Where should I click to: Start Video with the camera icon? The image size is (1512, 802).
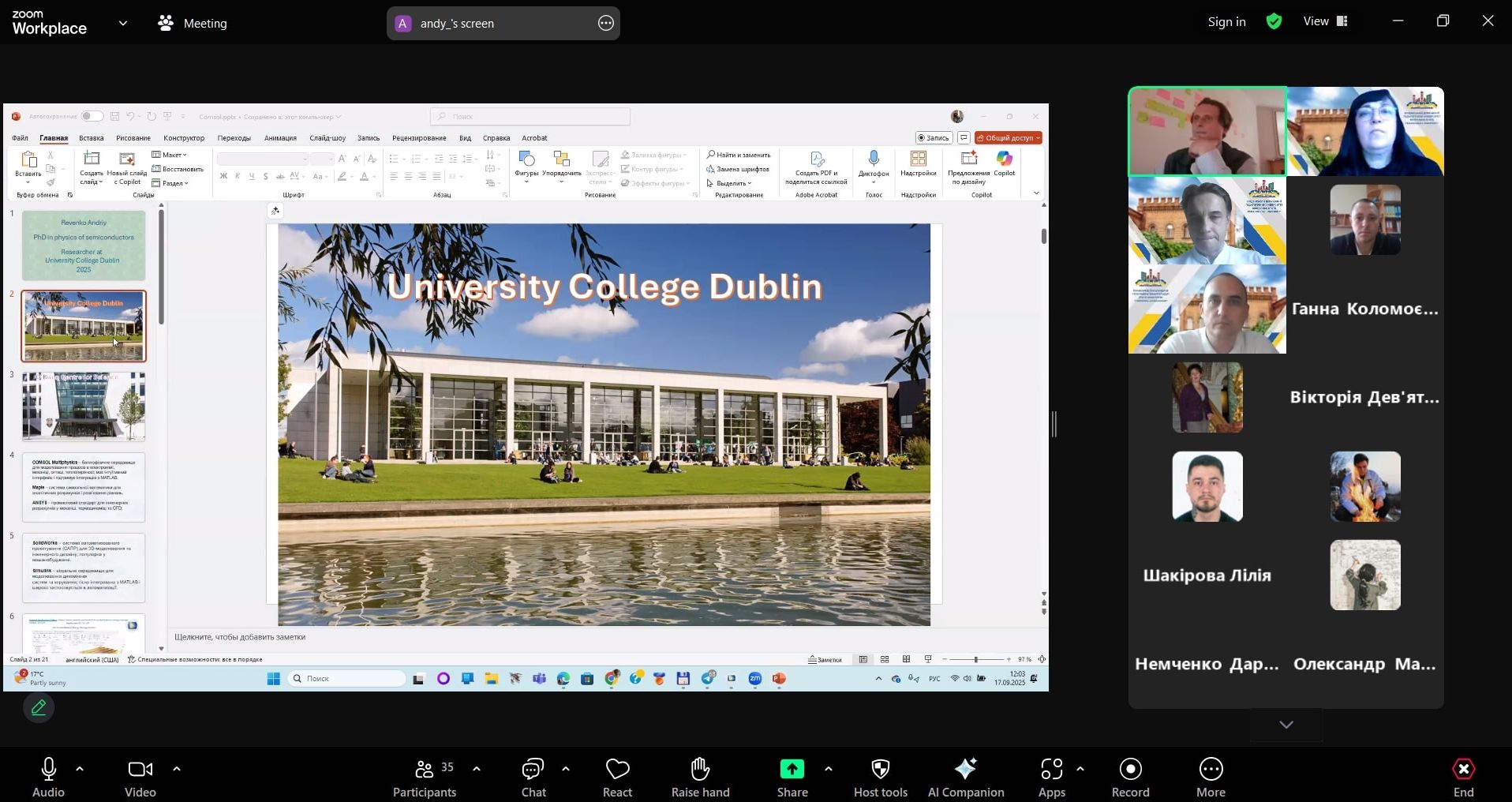click(140, 777)
